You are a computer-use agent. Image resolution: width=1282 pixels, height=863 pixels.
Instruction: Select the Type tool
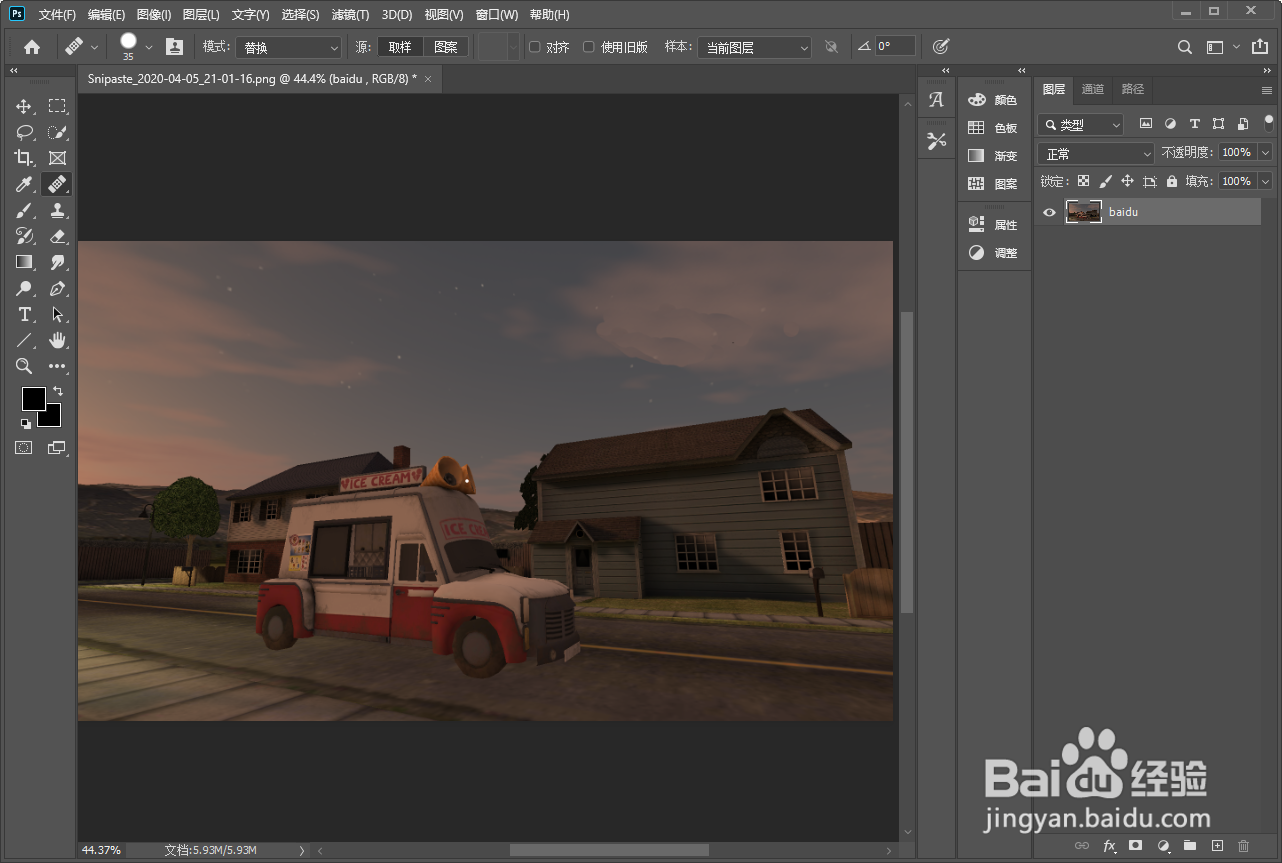(x=24, y=314)
